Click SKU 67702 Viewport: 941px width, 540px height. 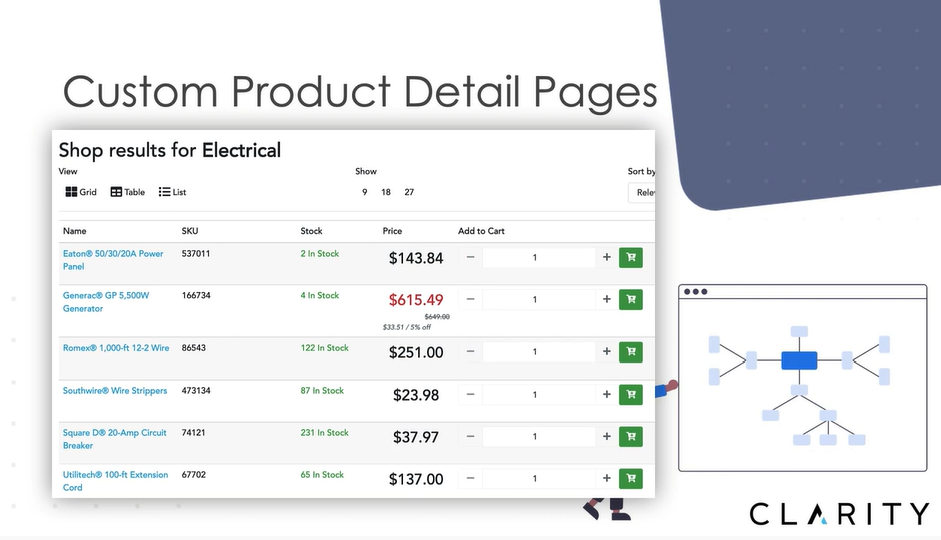193,475
